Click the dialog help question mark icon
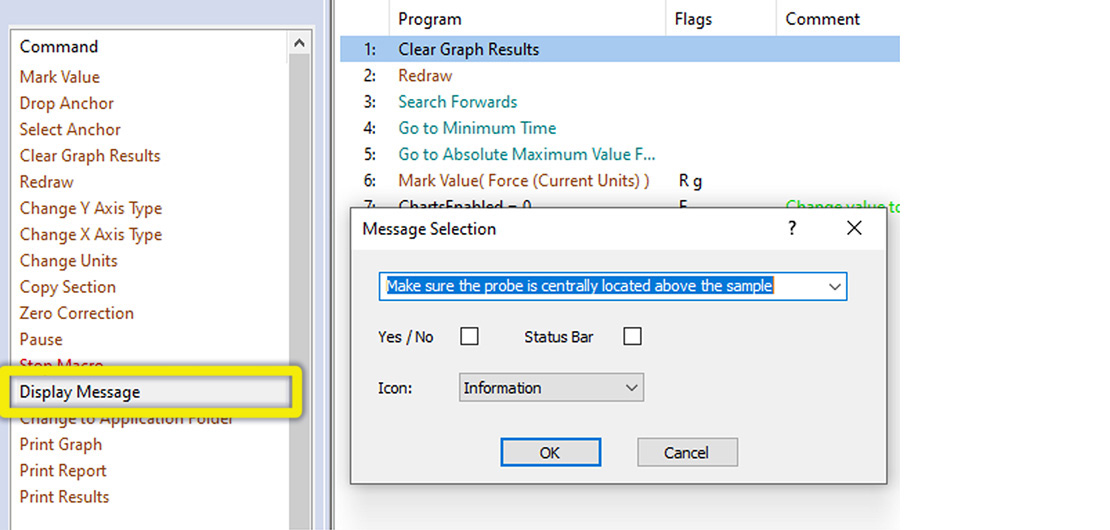 (x=792, y=229)
